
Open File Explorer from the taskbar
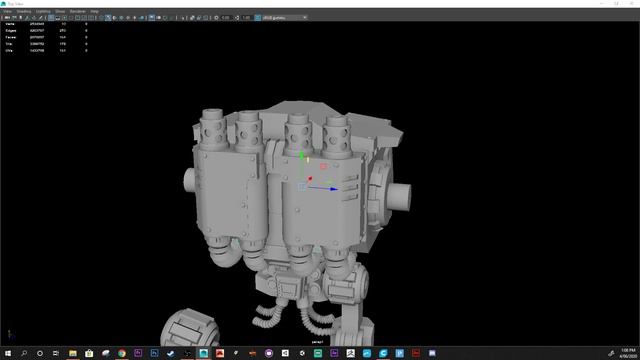(73, 353)
